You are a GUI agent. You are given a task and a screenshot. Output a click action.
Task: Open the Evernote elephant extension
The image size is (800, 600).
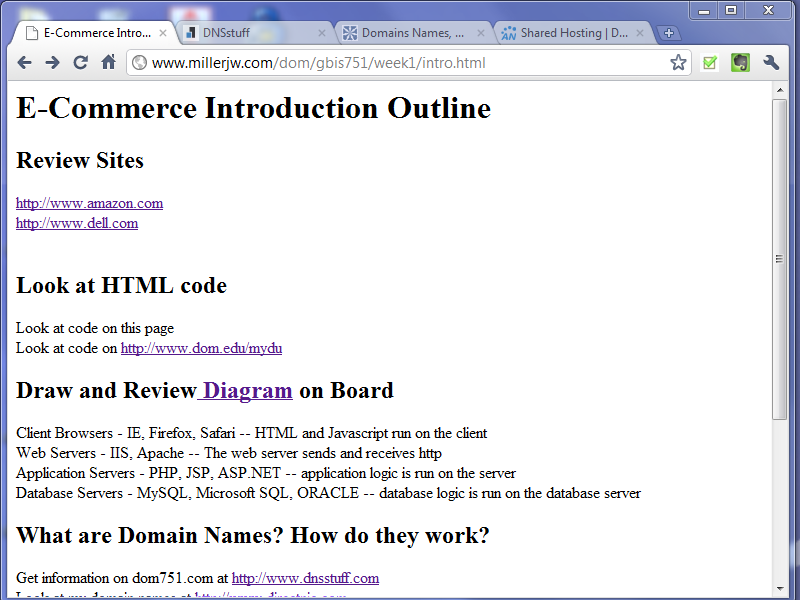(740, 63)
